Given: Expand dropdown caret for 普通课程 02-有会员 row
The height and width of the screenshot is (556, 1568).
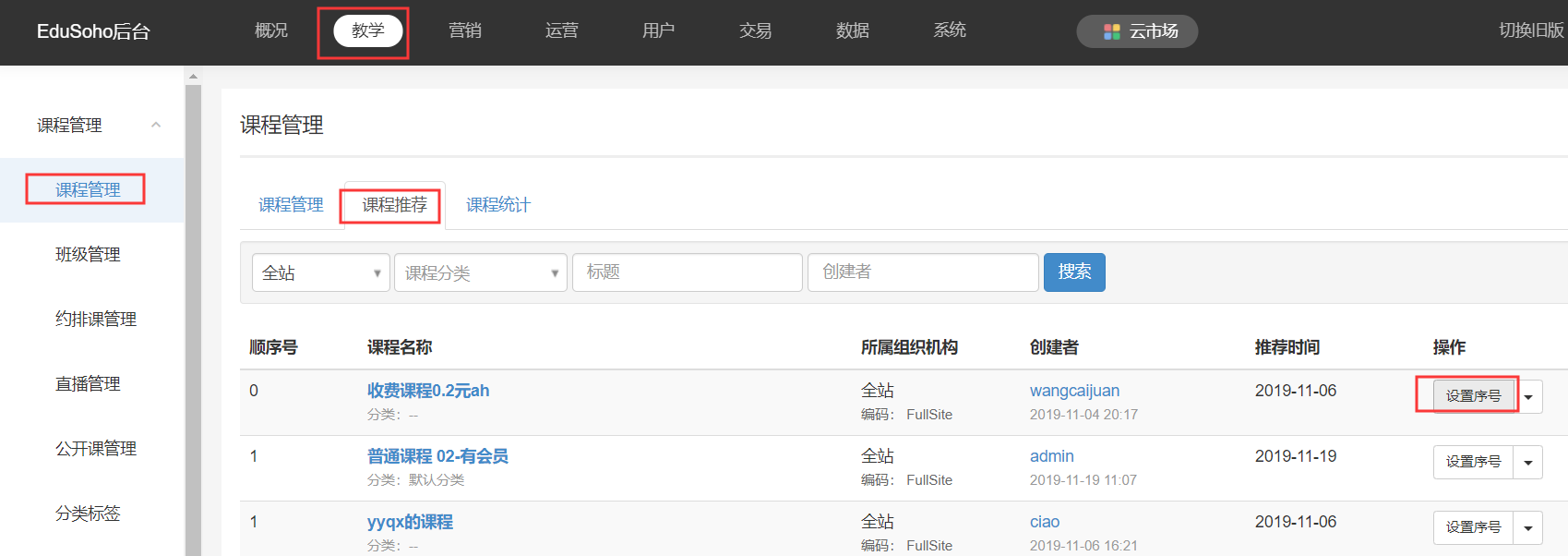Looking at the screenshot, I should pos(1528,463).
